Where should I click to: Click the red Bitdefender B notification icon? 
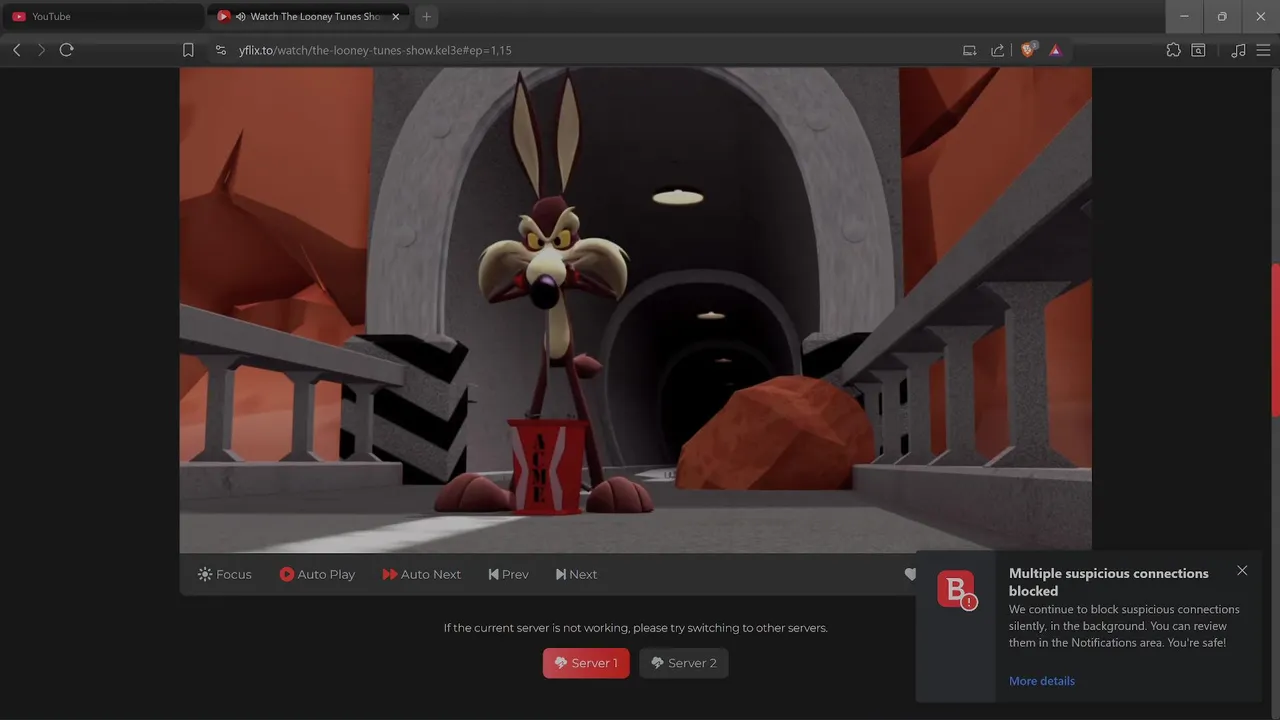pos(956,589)
